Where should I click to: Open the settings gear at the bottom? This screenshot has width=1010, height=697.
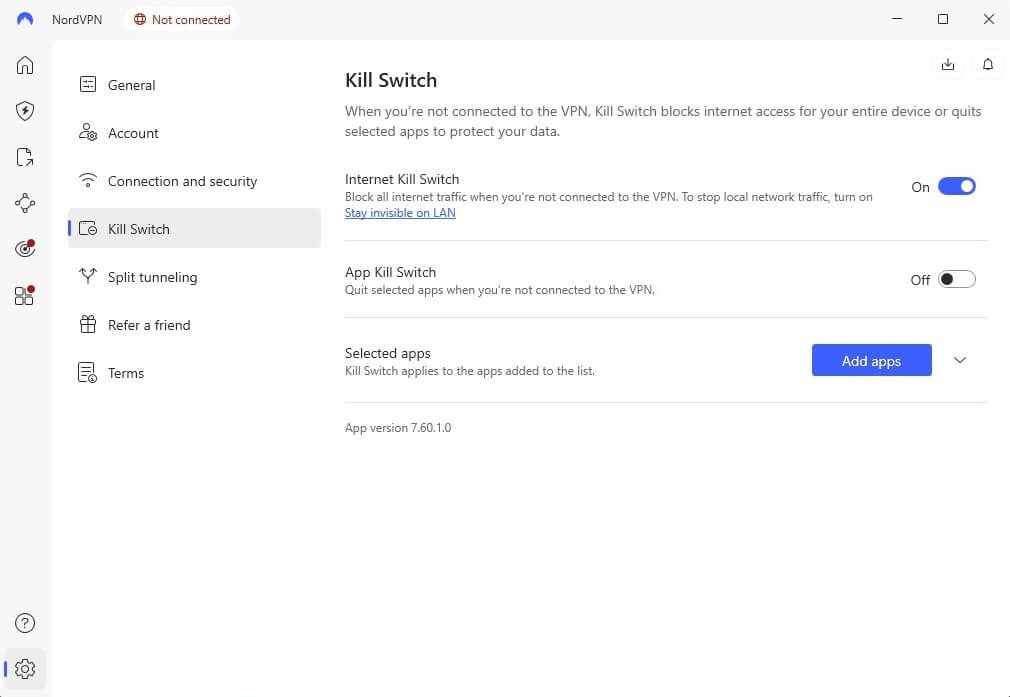pyautogui.click(x=24, y=669)
